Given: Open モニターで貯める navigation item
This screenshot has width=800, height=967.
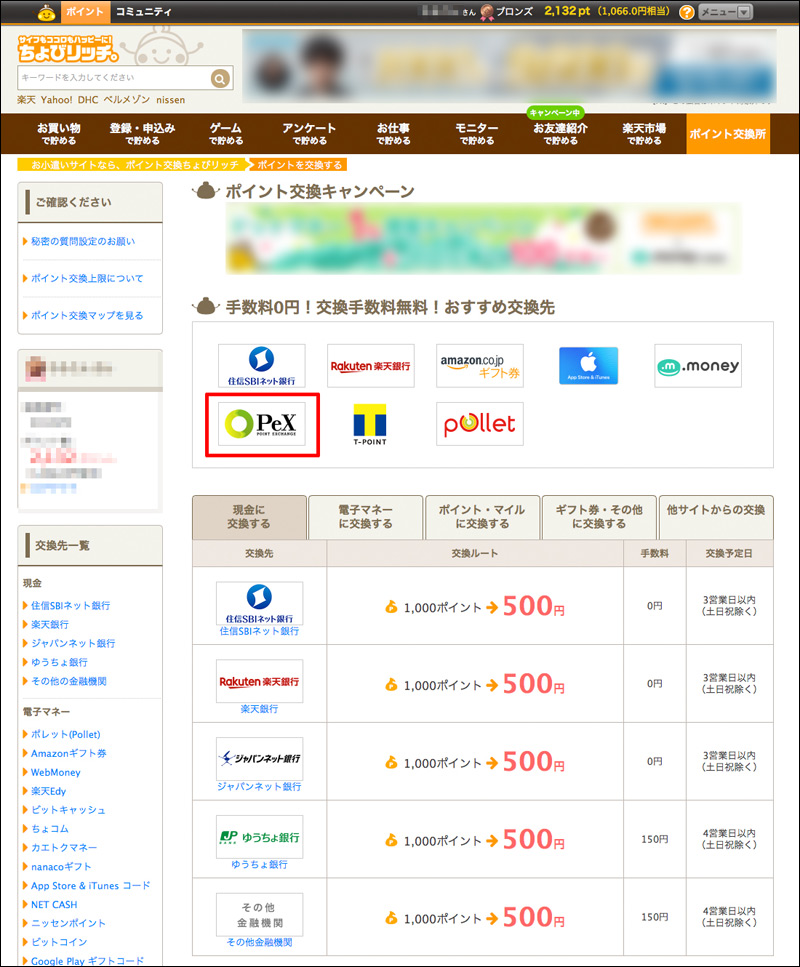Looking at the screenshot, I should tap(477, 134).
